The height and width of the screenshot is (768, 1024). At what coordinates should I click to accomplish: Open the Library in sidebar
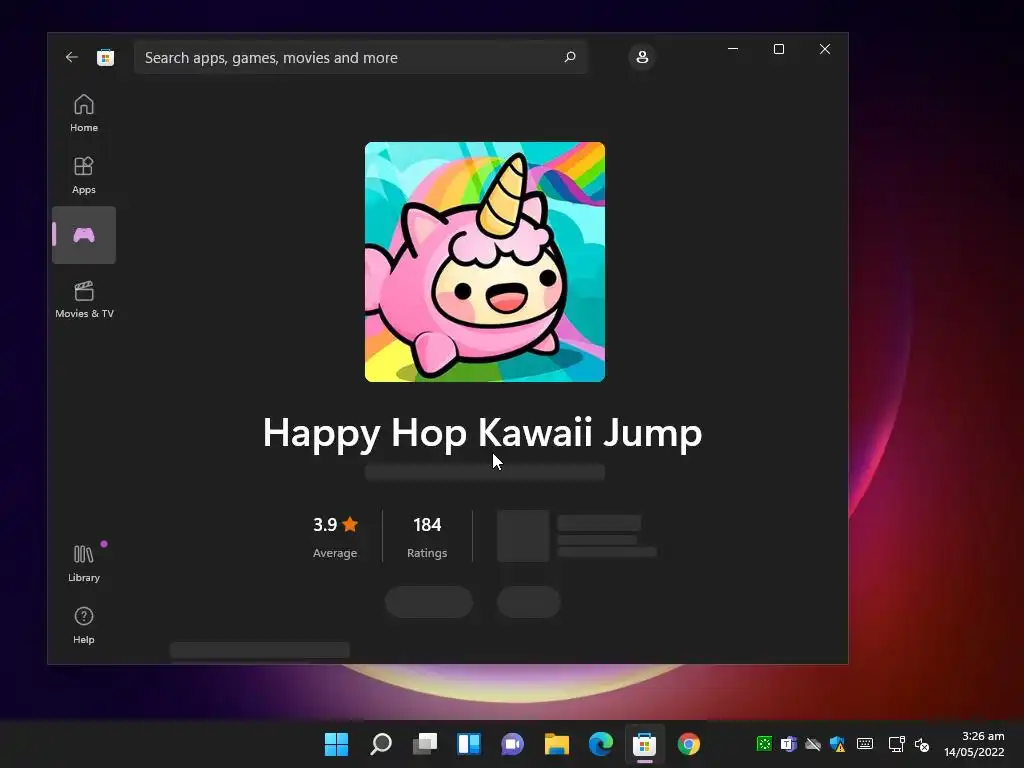click(x=84, y=563)
